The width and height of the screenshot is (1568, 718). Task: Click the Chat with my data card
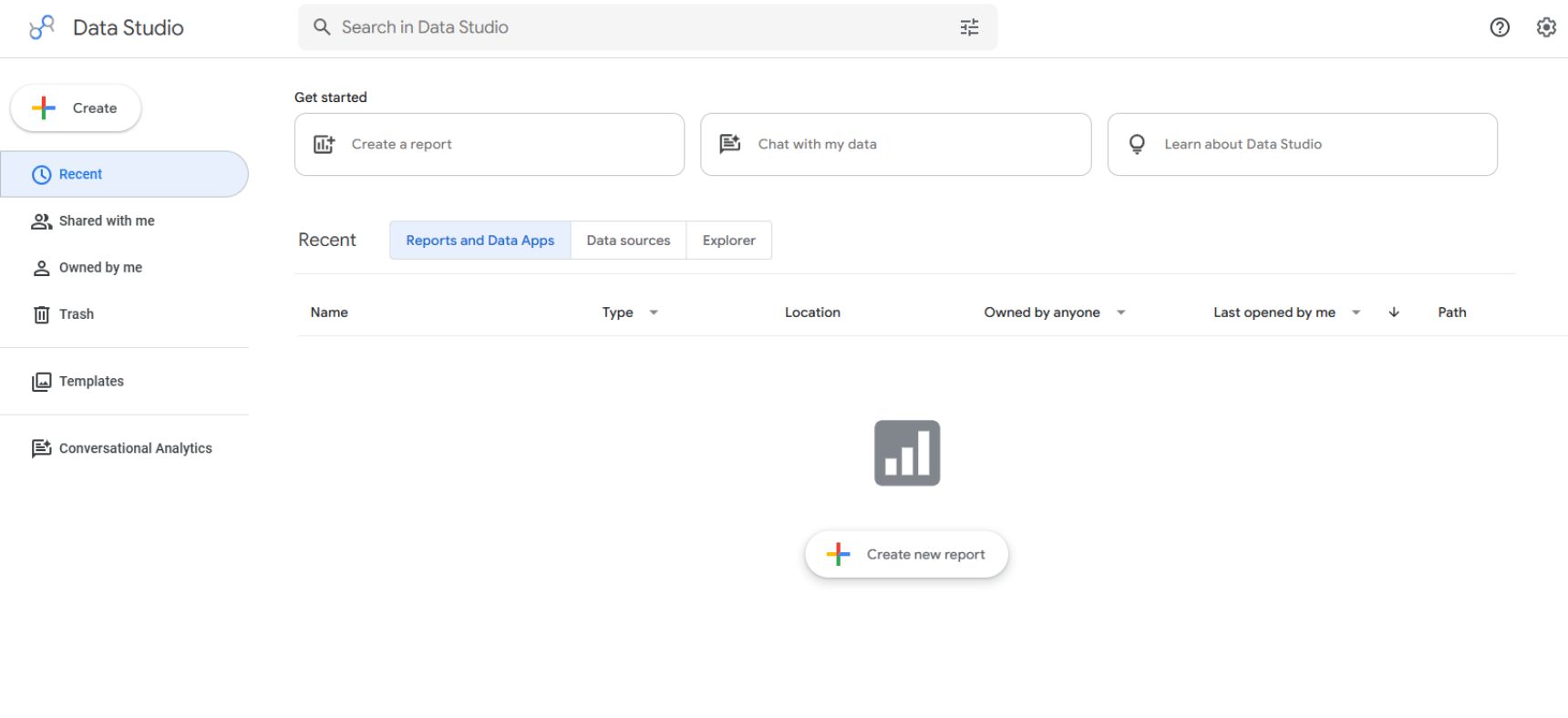tap(896, 144)
